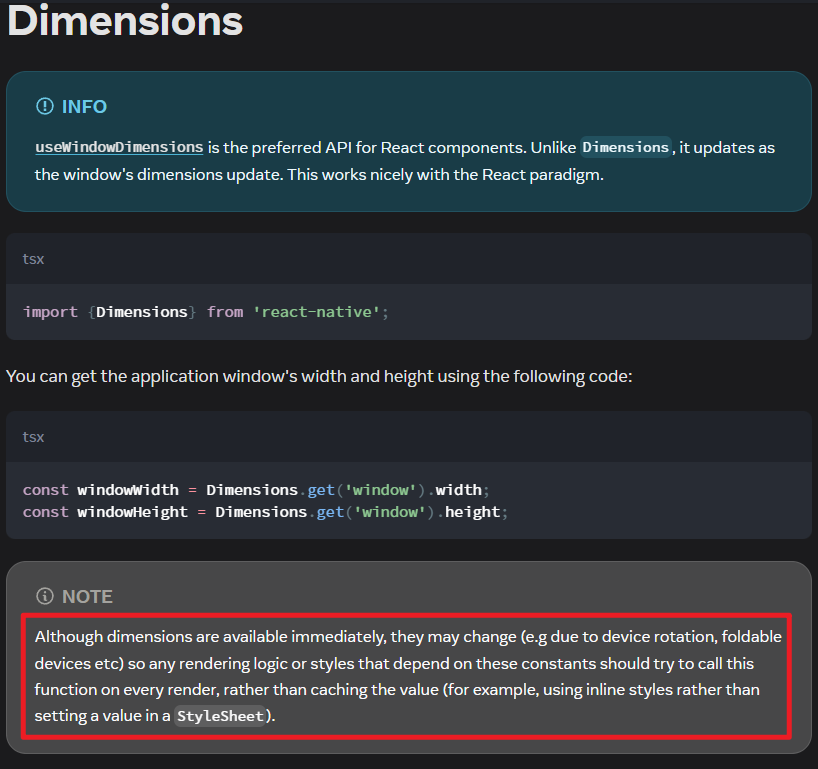
Task: Click the sentence about application window's width
Action: [x=319, y=377]
